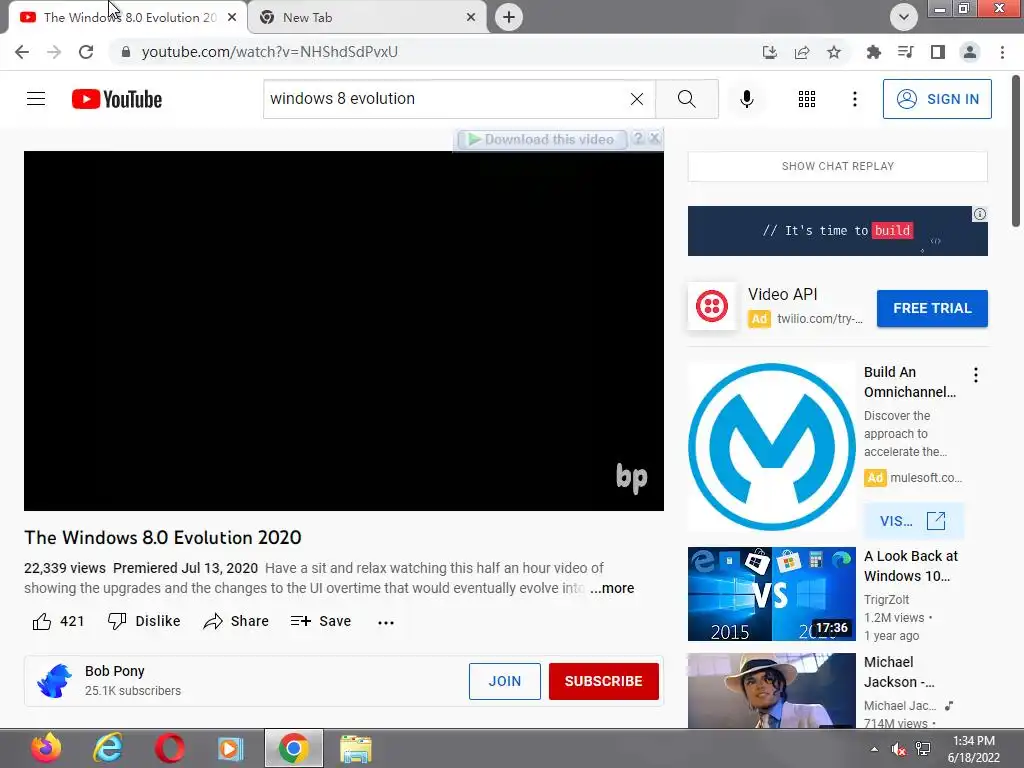Viewport: 1024px width, 768px height.
Task: Share the video
Action: (236, 621)
